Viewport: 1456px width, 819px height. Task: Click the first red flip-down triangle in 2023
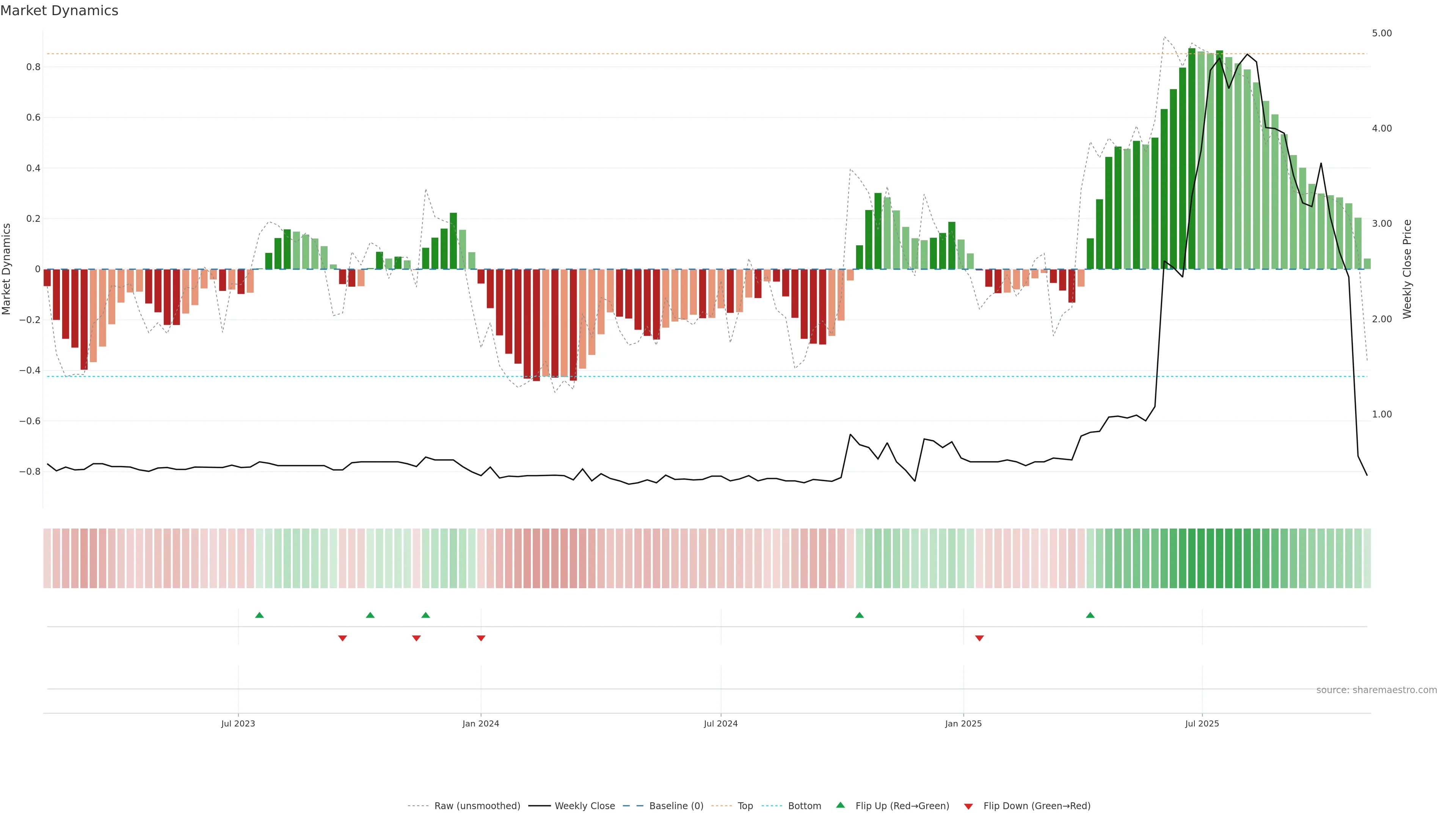(342, 638)
